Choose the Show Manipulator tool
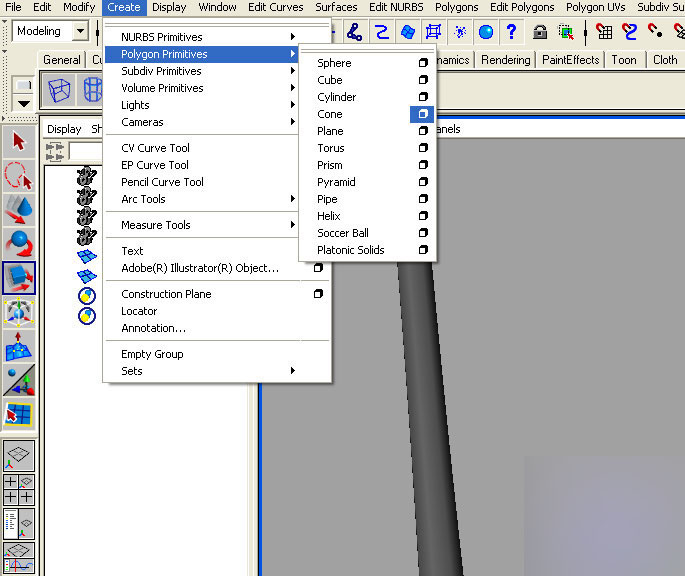This screenshot has height=576, width=685. click(x=19, y=380)
